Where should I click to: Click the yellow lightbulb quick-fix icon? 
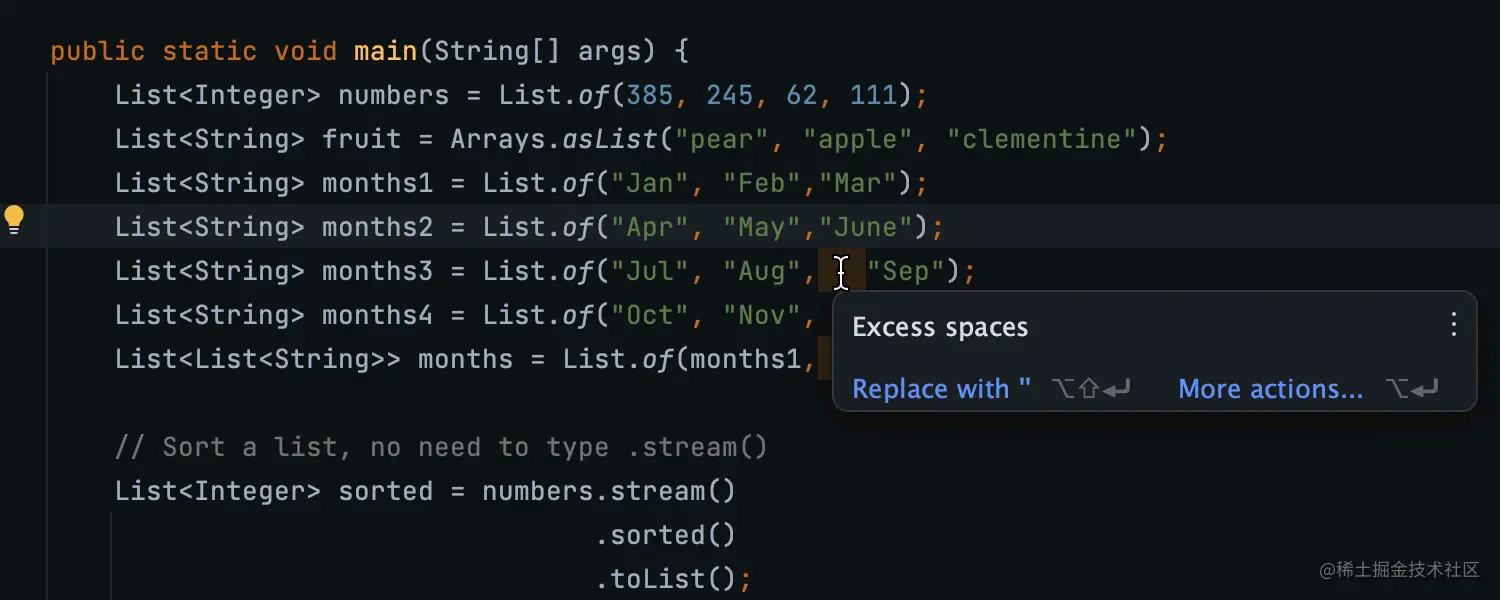tap(14, 220)
